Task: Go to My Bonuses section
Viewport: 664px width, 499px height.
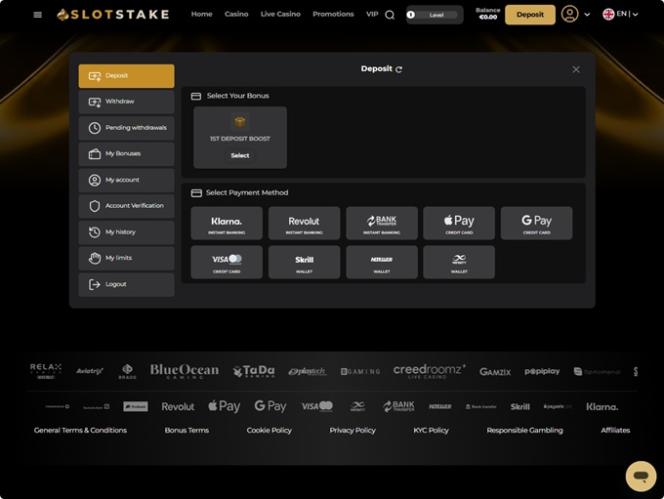Action: click(126, 154)
